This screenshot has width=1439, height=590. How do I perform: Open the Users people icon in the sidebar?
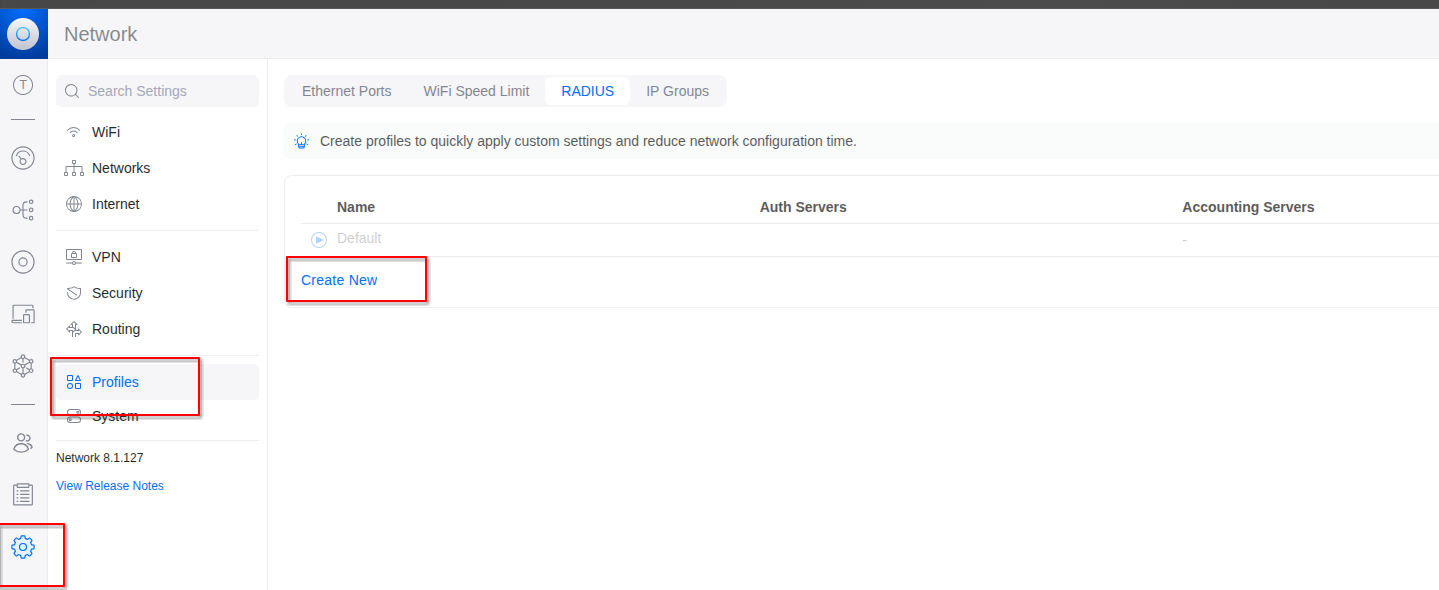23,443
